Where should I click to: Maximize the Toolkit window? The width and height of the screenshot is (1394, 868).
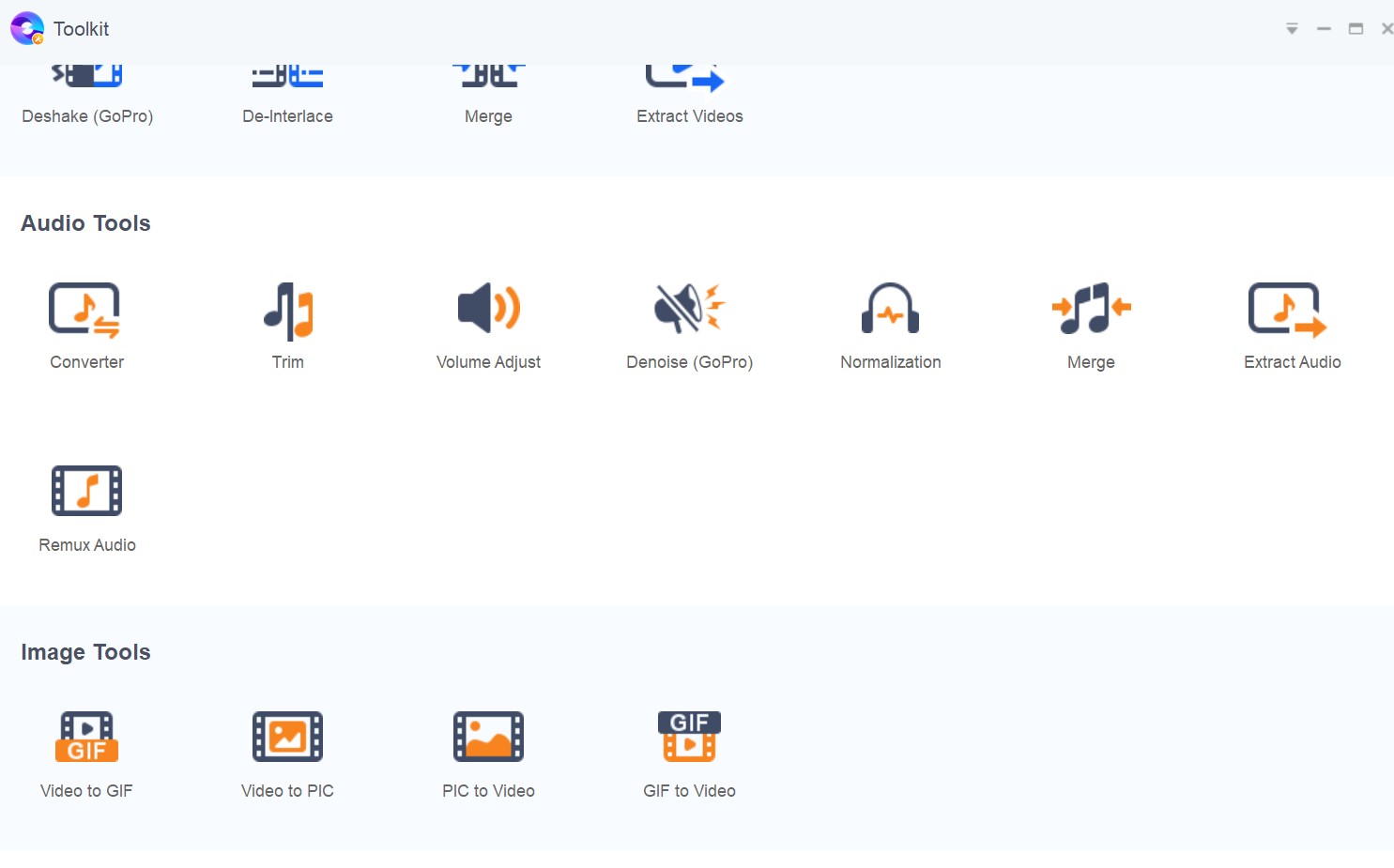pyautogui.click(x=1356, y=29)
